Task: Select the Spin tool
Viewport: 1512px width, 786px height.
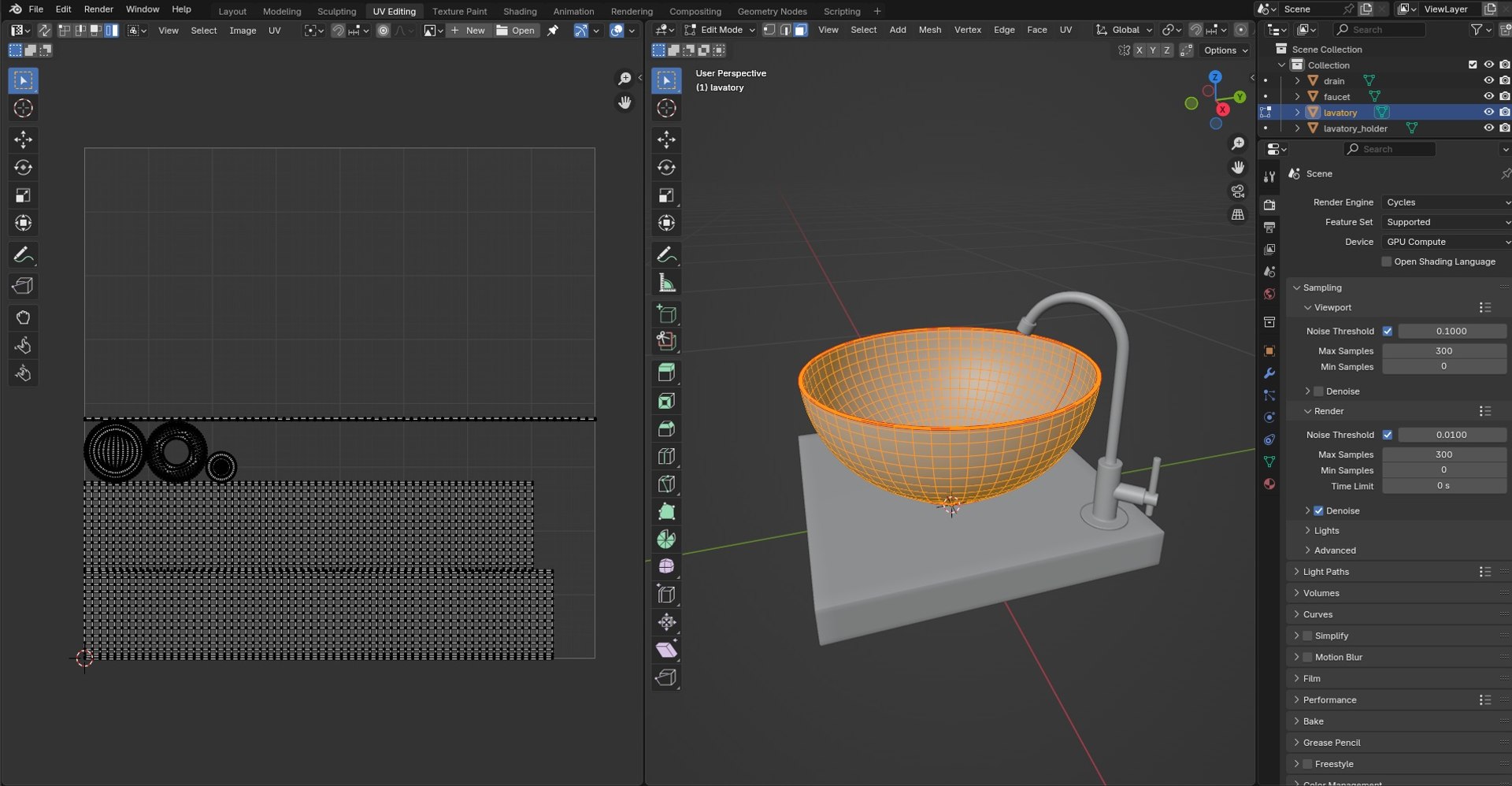Action: (x=666, y=539)
